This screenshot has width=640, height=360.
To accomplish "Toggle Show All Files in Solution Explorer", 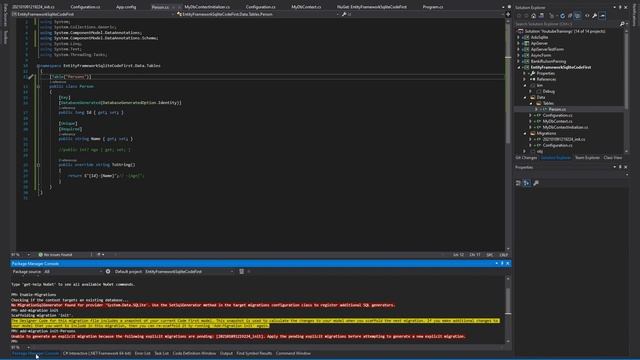I will click(x=578, y=16).
